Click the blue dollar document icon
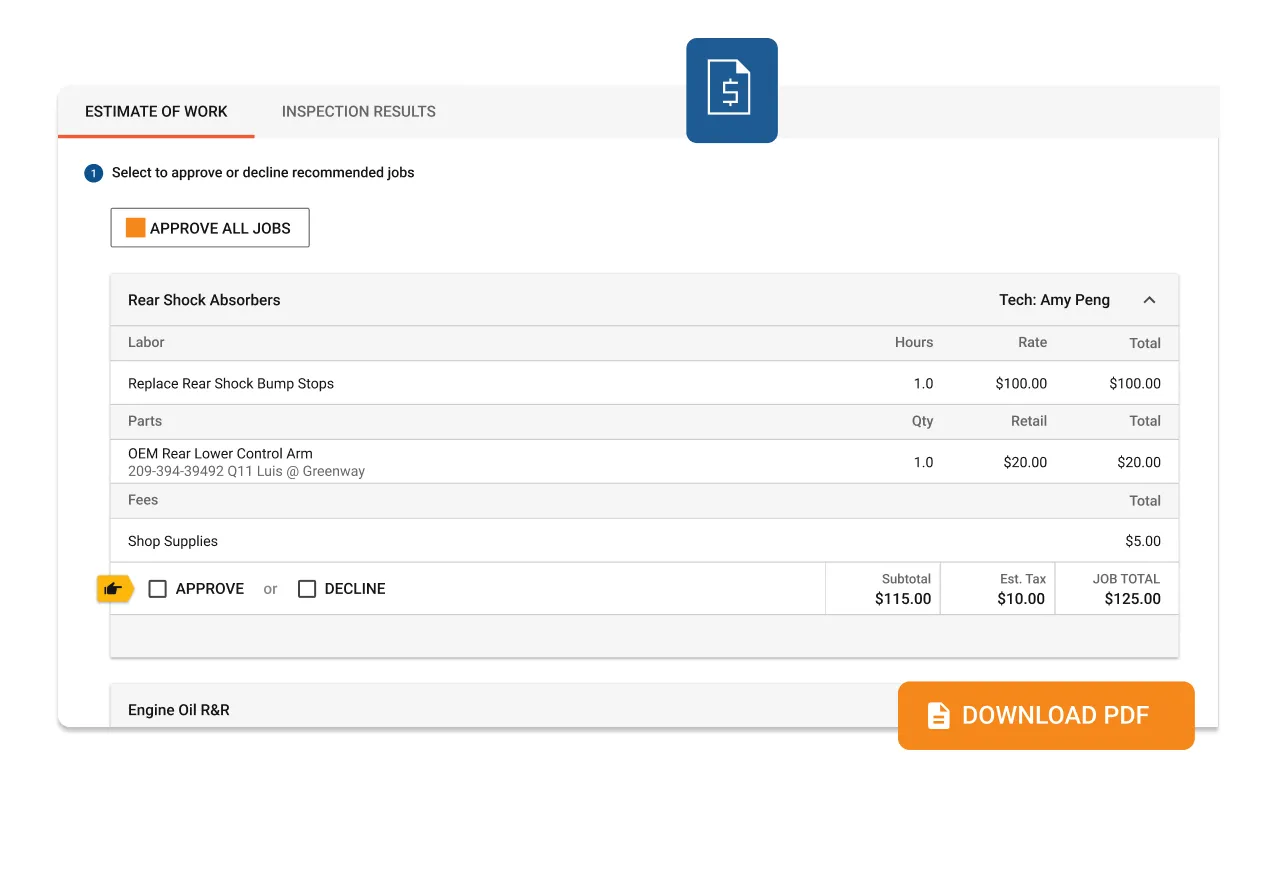The width and height of the screenshot is (1274, 876). coord(731,90)
